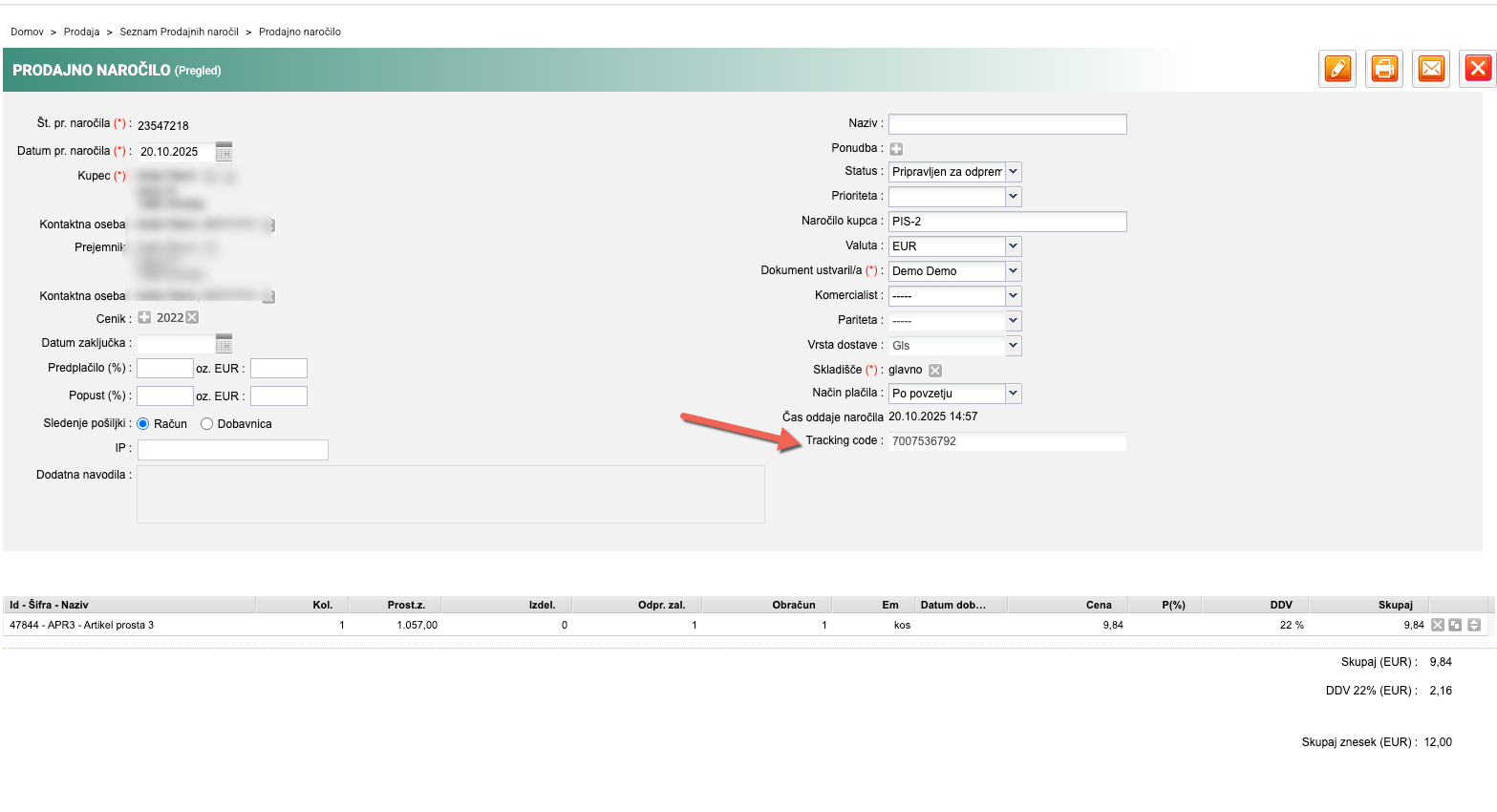The height and width of the screenshot is (812, 1497).
Task: Click plus icon beside Ponudba
Action: (x=896, y=149)
